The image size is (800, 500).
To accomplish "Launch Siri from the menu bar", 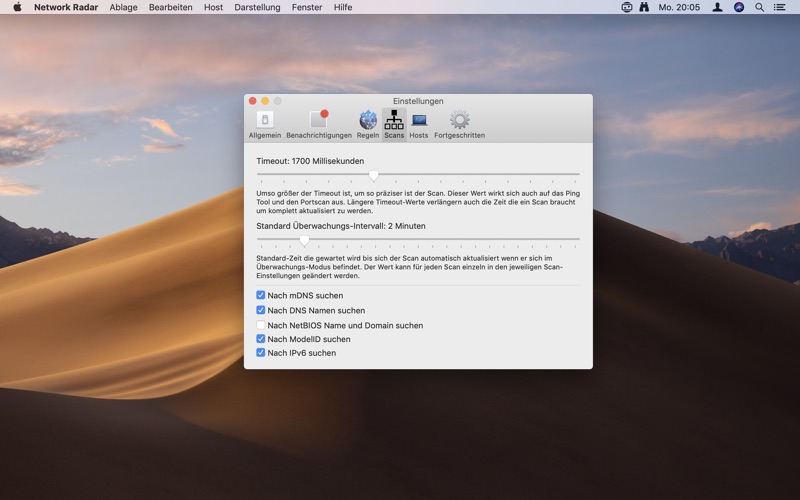I will pyautogui.click(x=739, y=7).
